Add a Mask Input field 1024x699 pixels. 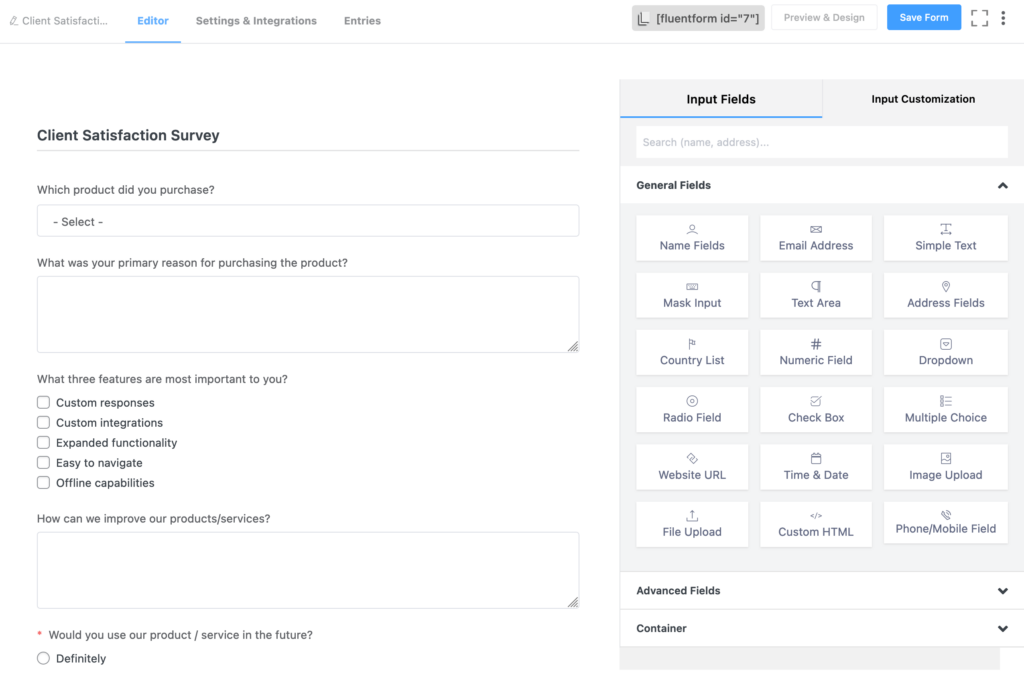[692, 295]
